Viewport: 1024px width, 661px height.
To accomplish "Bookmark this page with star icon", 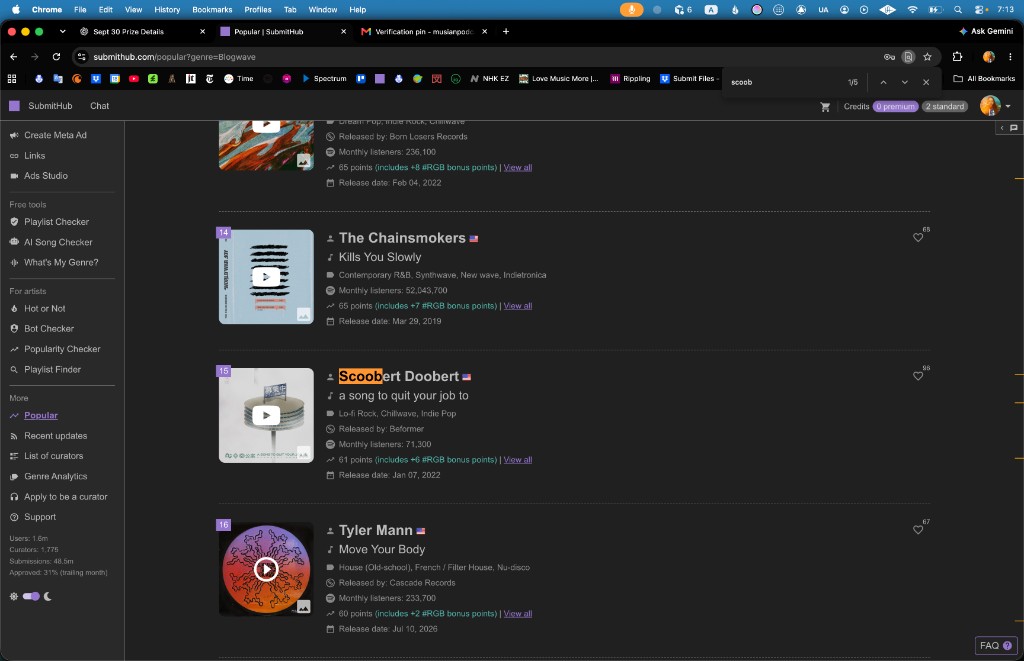I will pyautogui.click(x=927, y=57).
